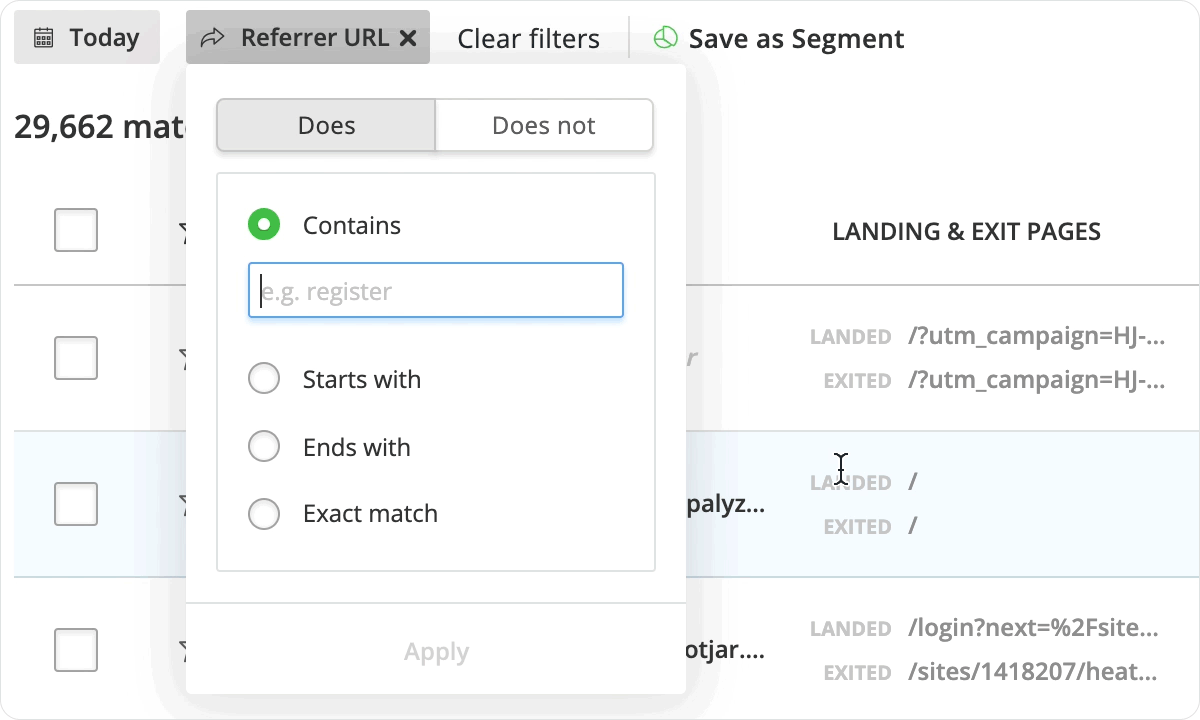
Task: Click the Clear filters link
Action: [x=528, y=39]
